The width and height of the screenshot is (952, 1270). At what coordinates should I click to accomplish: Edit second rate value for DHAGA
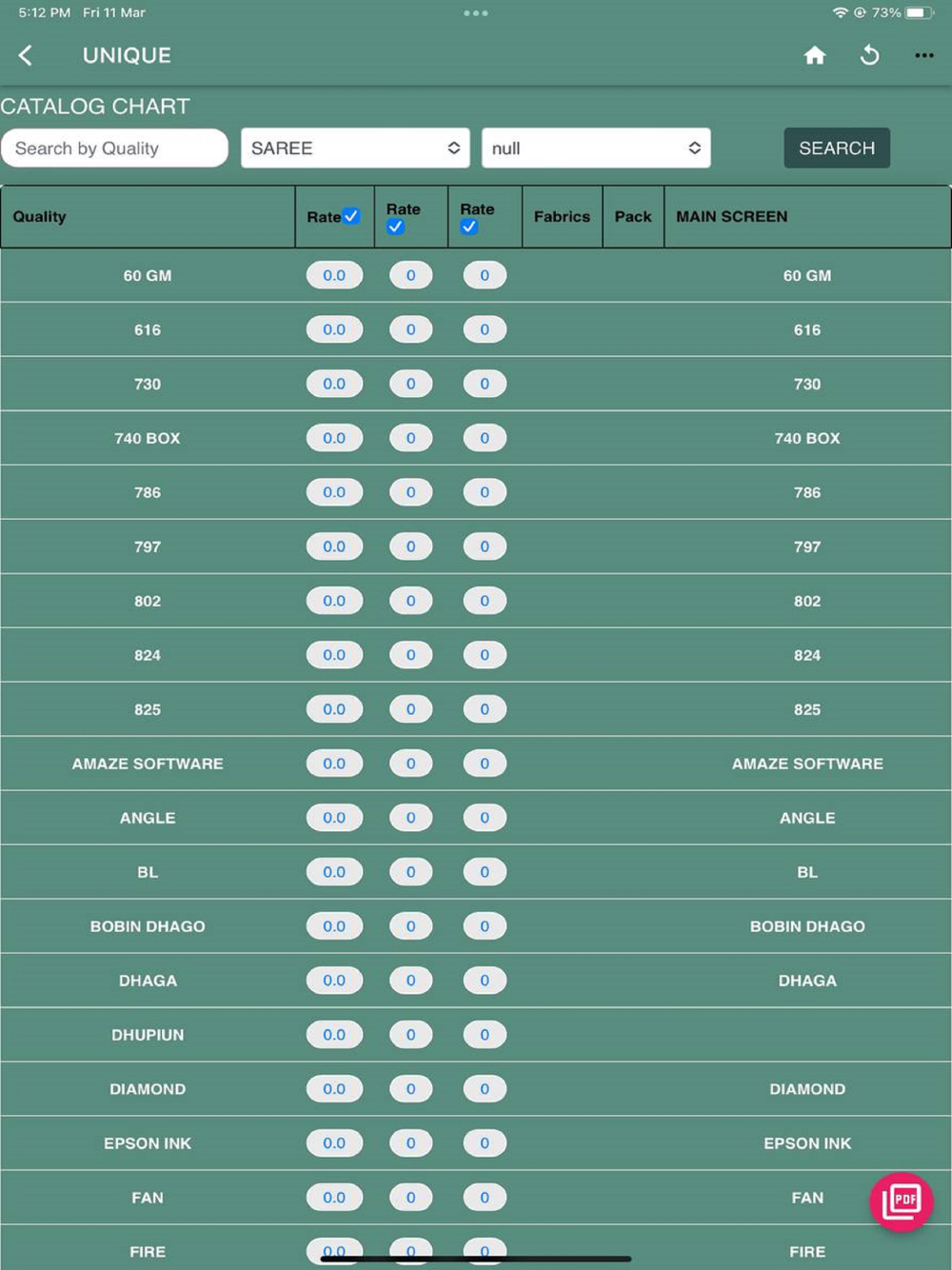[411, 981]
